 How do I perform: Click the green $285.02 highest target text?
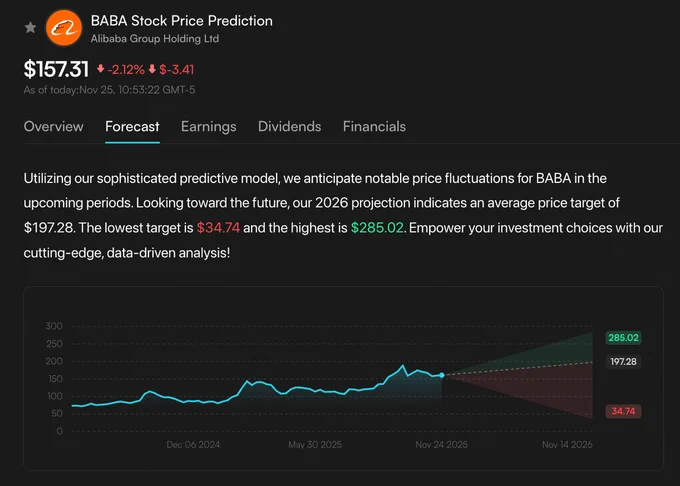pyautogui.click(x=377, y=228)
